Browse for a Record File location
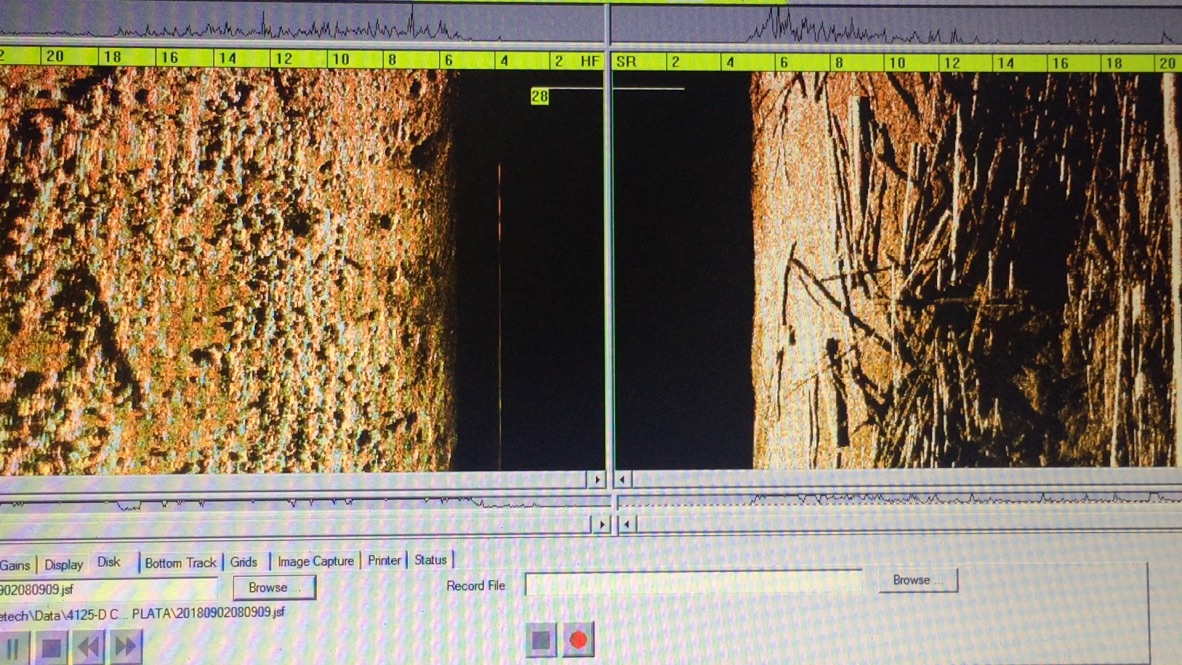Screen dimensions: 1182x665 click(917, 580)
